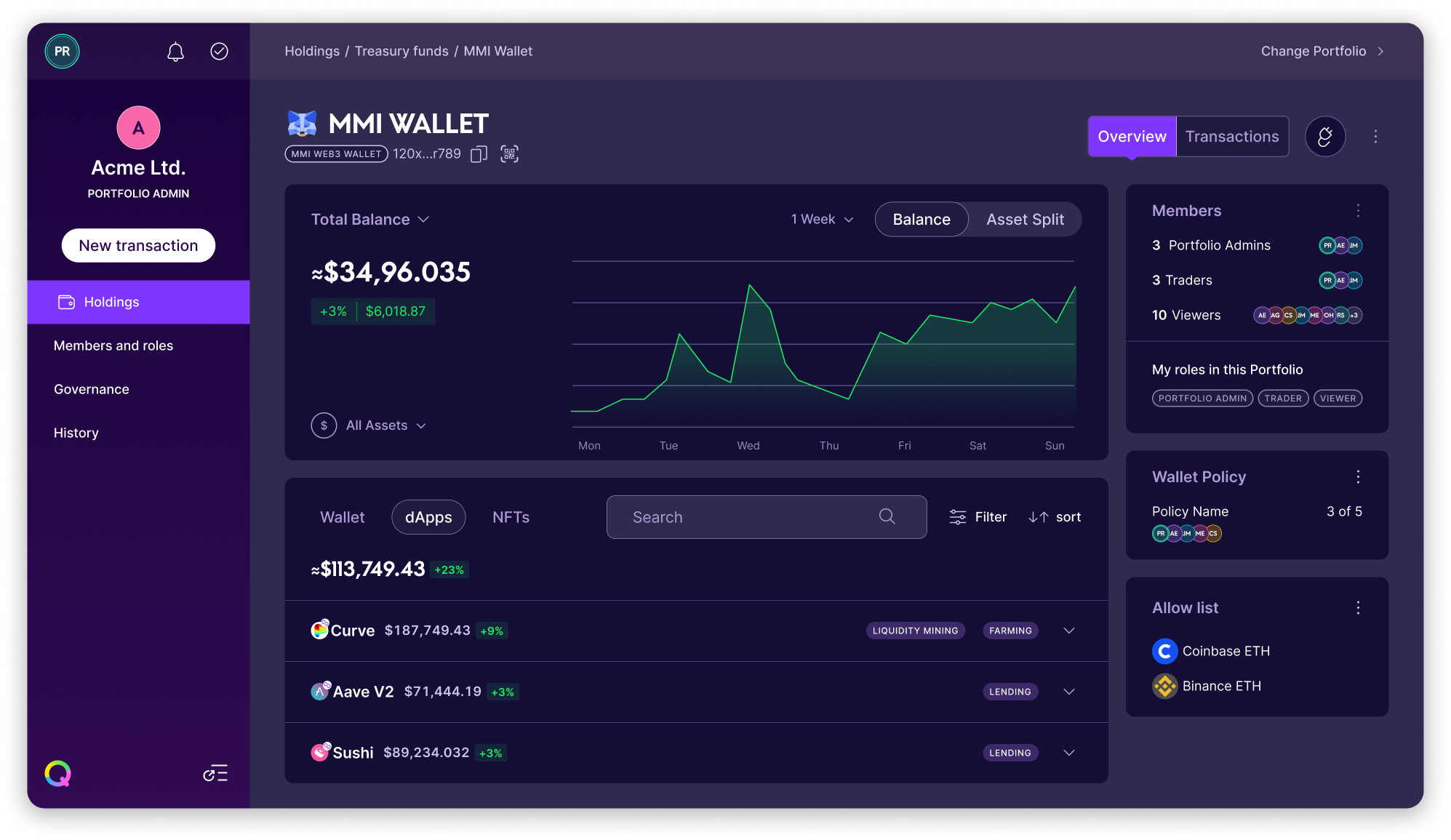Open the All Assets dollar icon
The width and height of the screenshot is (1451, 840).
(324, 425)
